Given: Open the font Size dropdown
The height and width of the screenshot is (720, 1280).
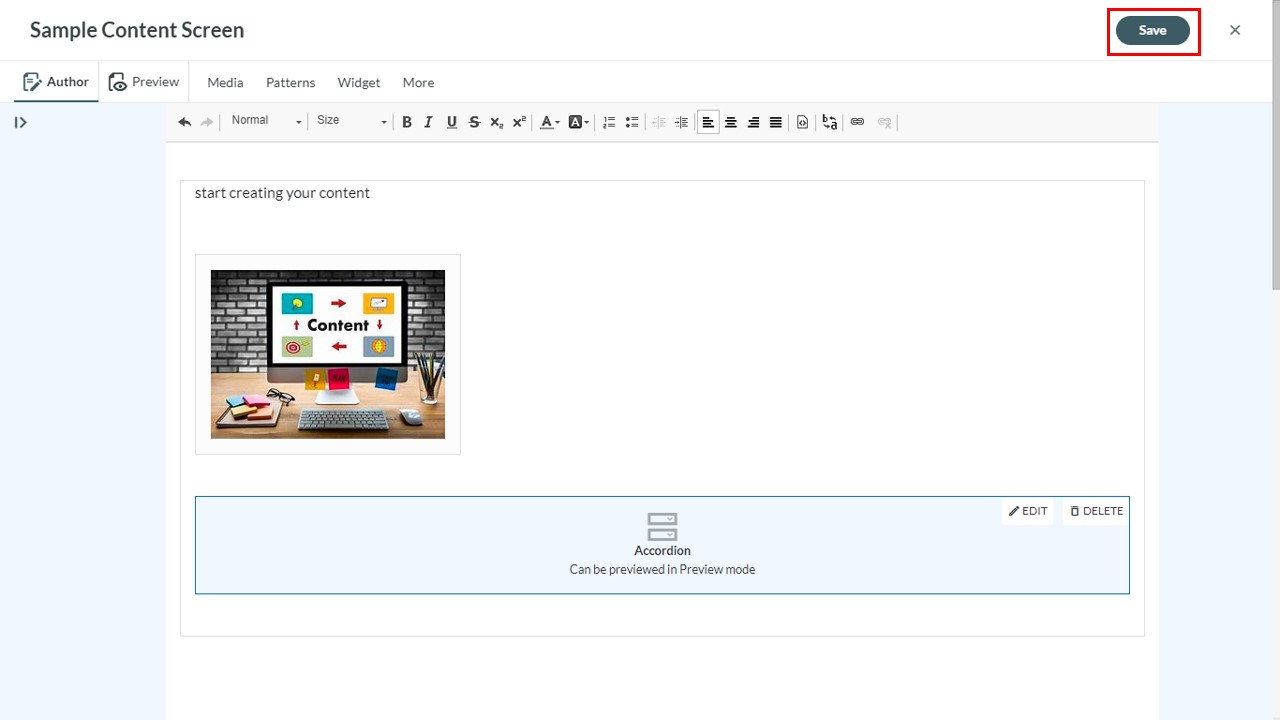Looking at the screenshot, I should click(x=351, y=121).
